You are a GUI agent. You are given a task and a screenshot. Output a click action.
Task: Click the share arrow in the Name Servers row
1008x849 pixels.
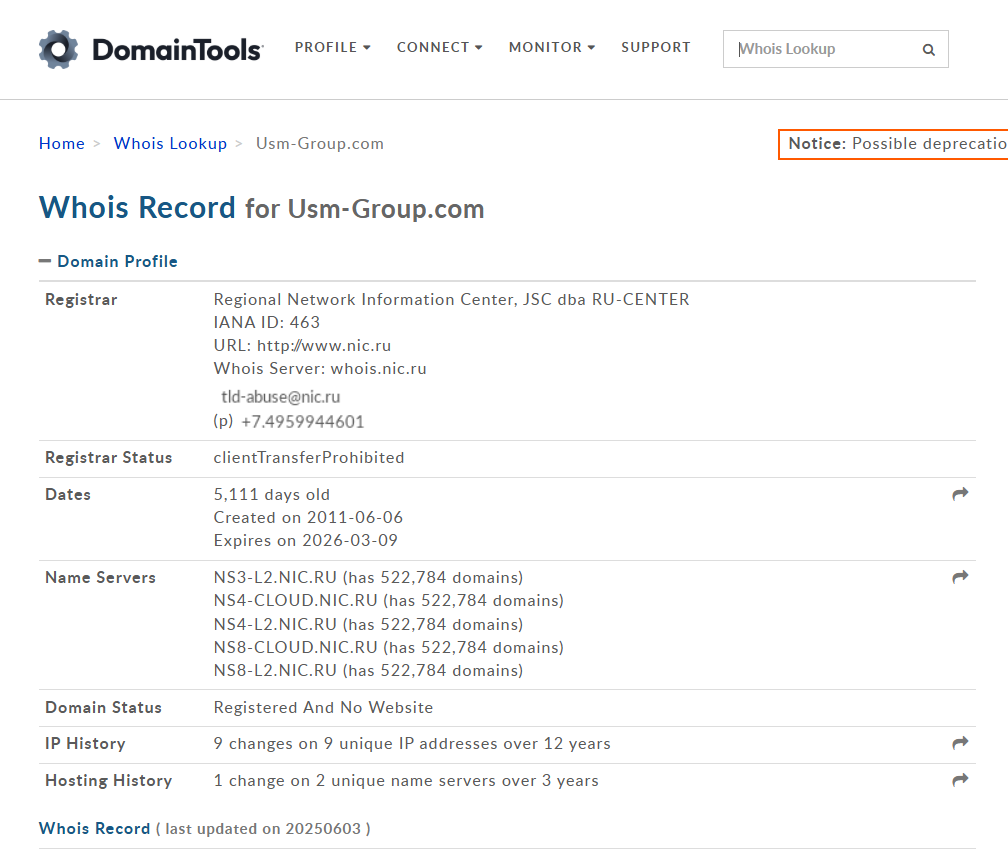(960, 576)
